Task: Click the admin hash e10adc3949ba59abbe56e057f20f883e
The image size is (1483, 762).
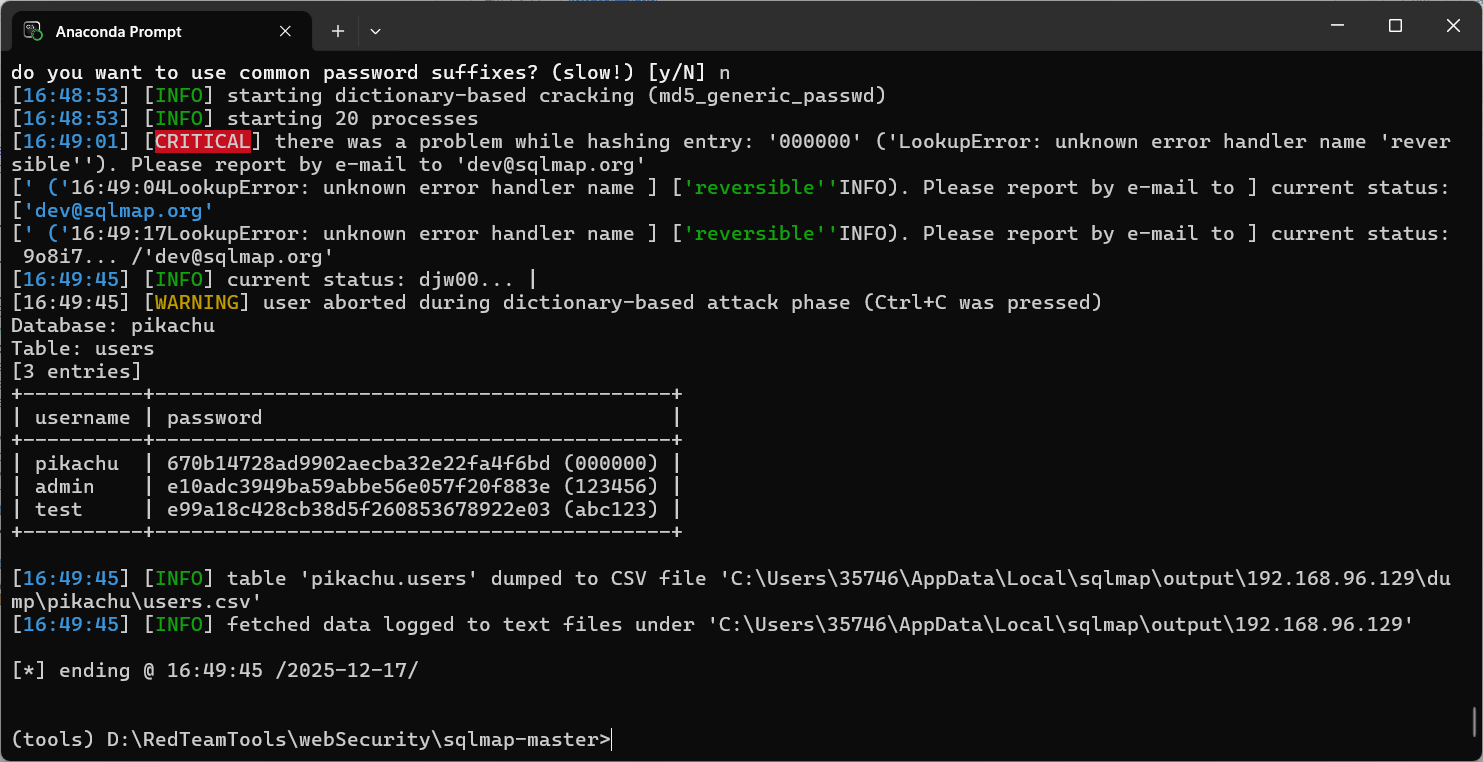Action: (x=358, y=486)
